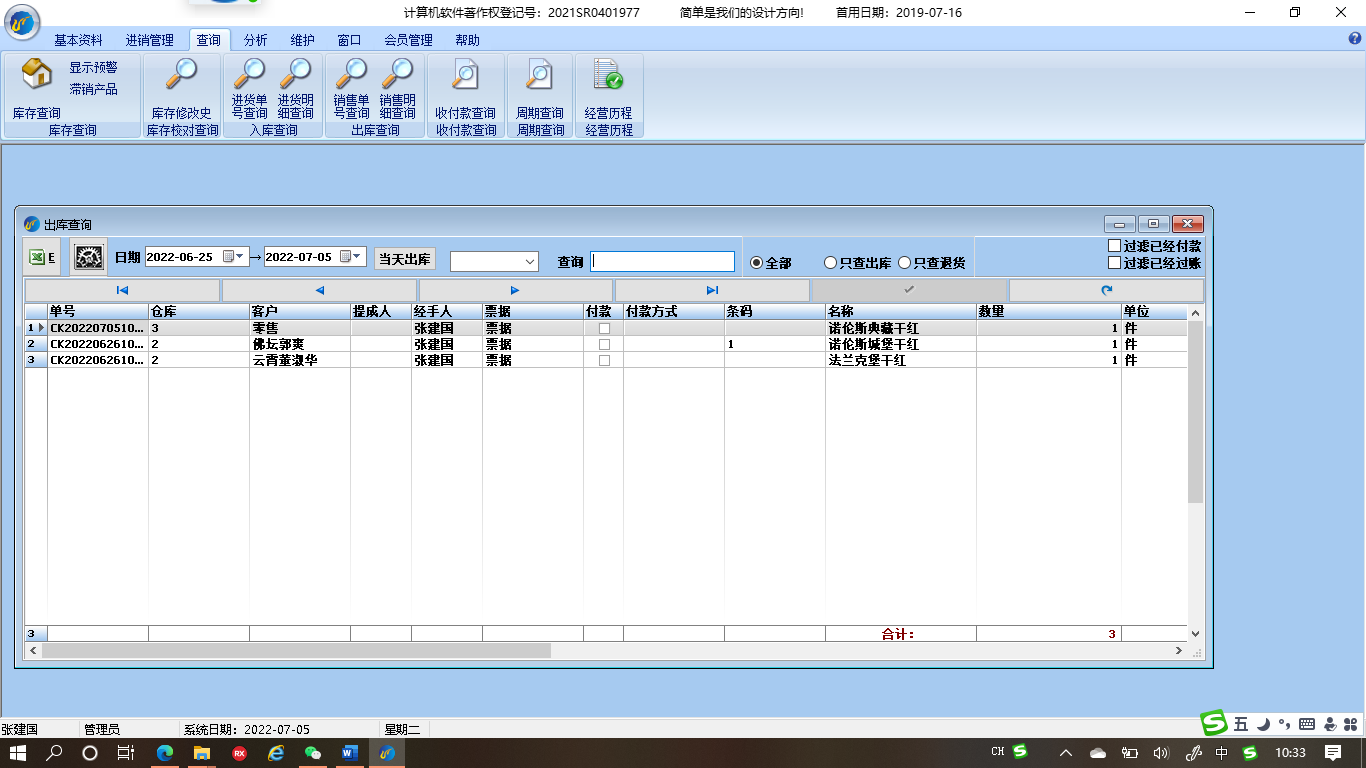
Task: Open 进货单号查询 icon
Action: [x=249, y=75]
